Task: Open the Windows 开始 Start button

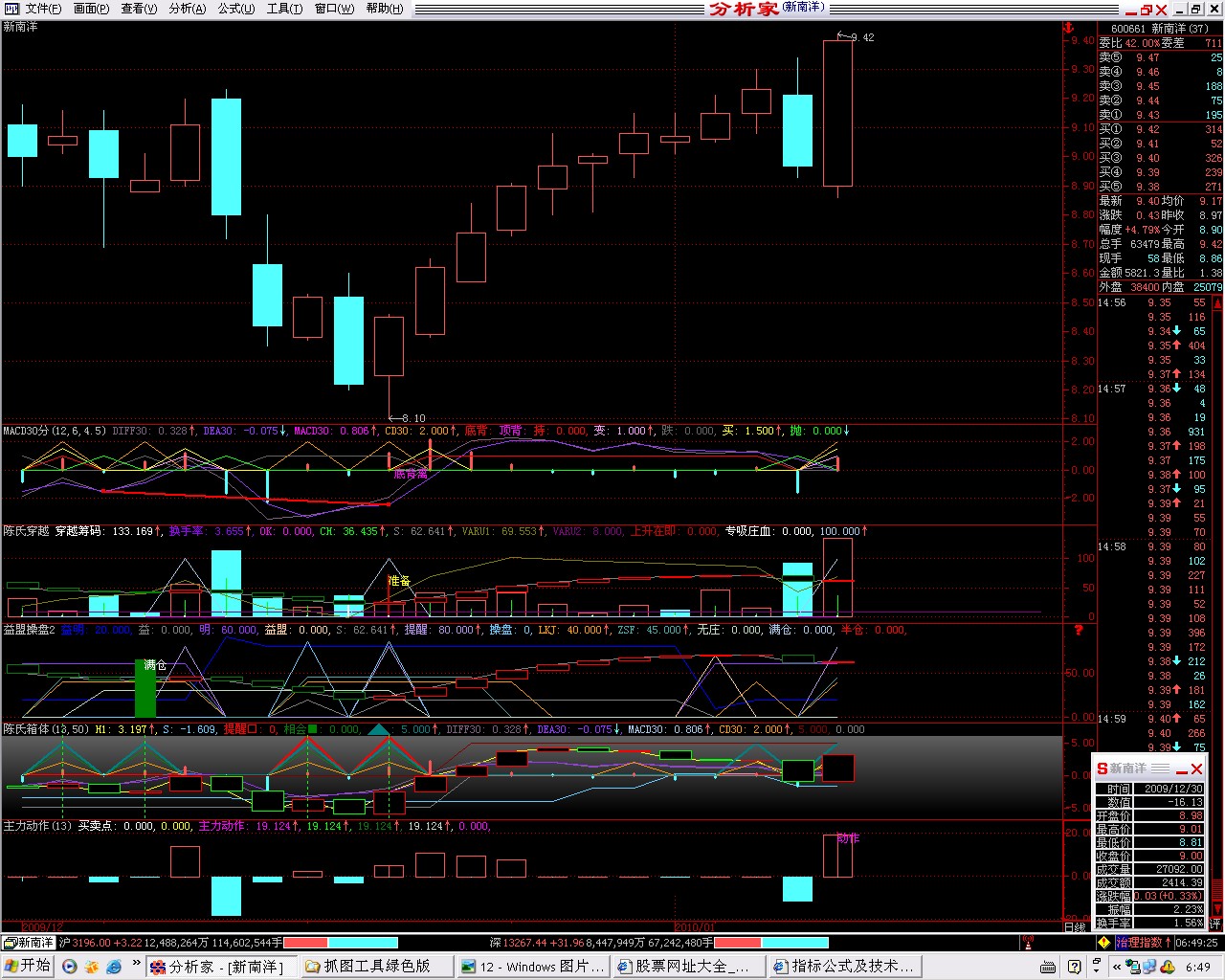Action: [28, 966]
